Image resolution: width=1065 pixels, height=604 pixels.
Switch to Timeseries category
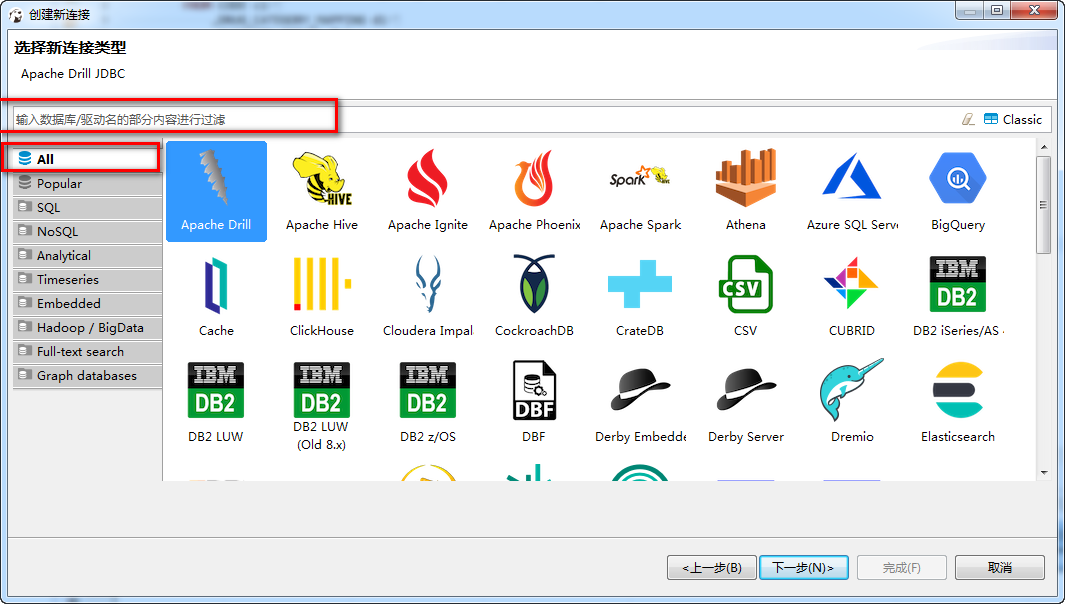coord(87,279)
